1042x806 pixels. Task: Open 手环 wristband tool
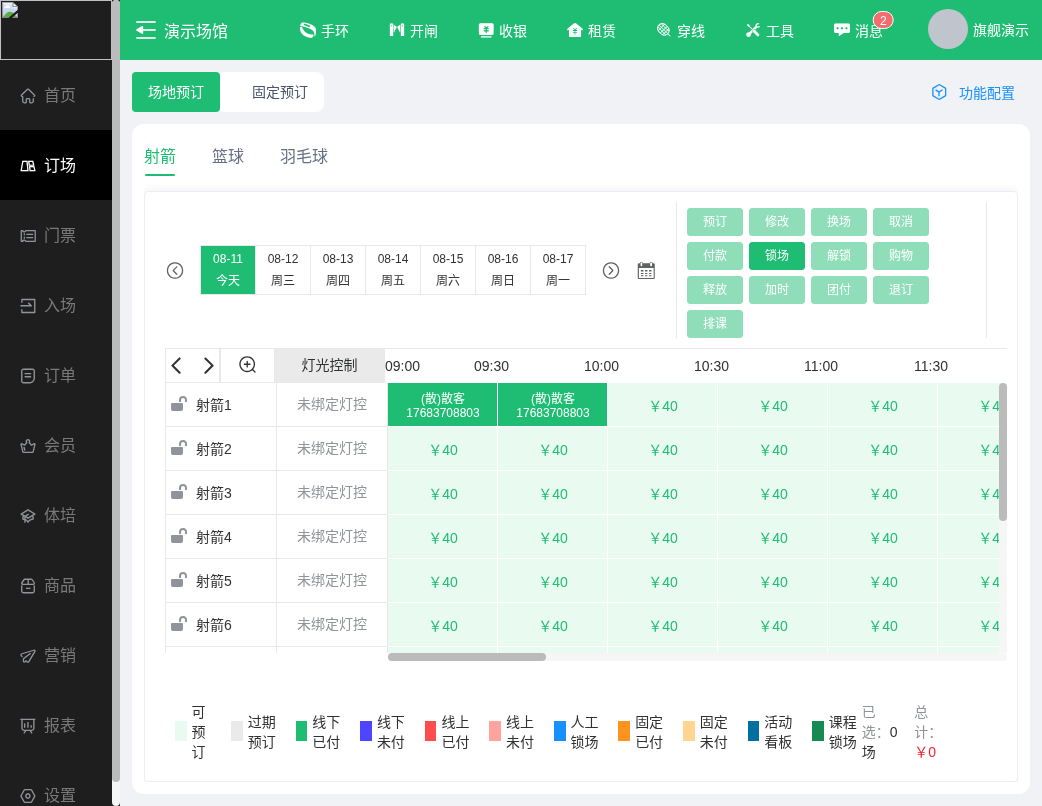[324, 31]
